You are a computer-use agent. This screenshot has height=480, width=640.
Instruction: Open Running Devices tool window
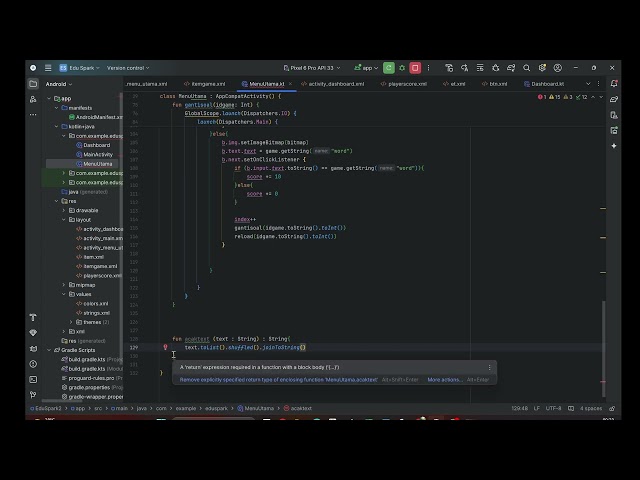[614, 130]
